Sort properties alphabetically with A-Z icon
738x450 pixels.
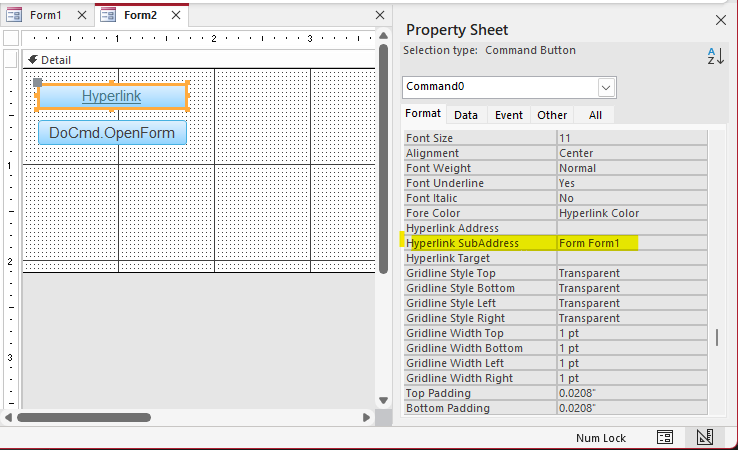click(x=715, y=56)
